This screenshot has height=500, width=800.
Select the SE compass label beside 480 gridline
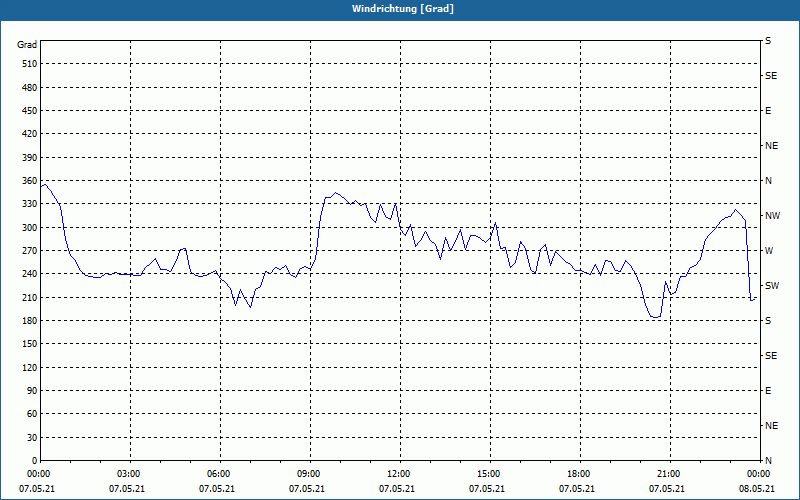771,76
